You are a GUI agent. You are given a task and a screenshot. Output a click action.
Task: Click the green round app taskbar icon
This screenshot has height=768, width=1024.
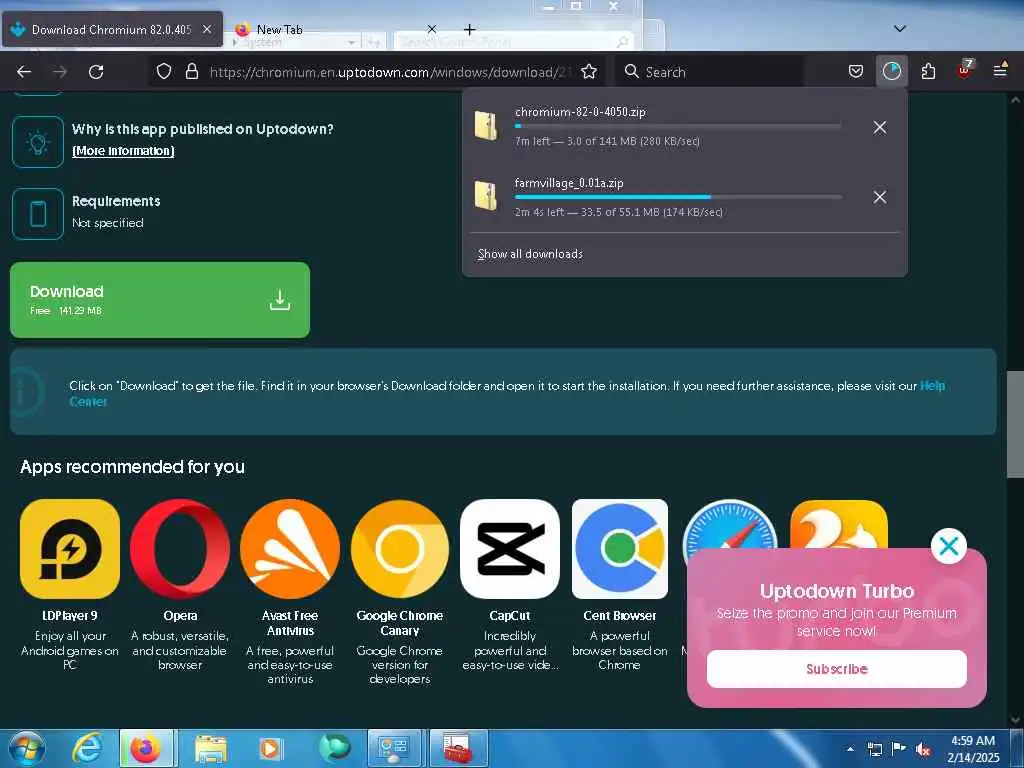pos(334,748)
